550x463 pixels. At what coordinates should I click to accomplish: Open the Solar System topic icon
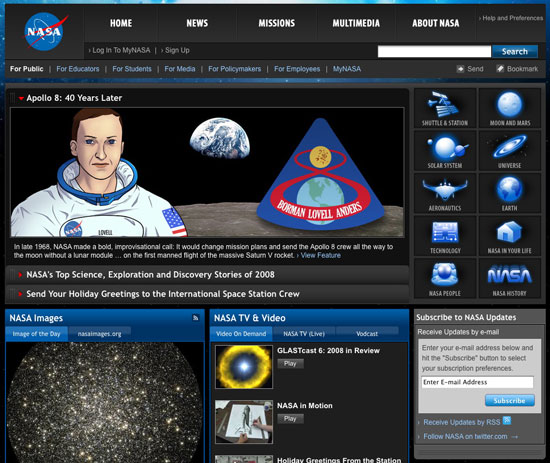(x=445, y=150)
